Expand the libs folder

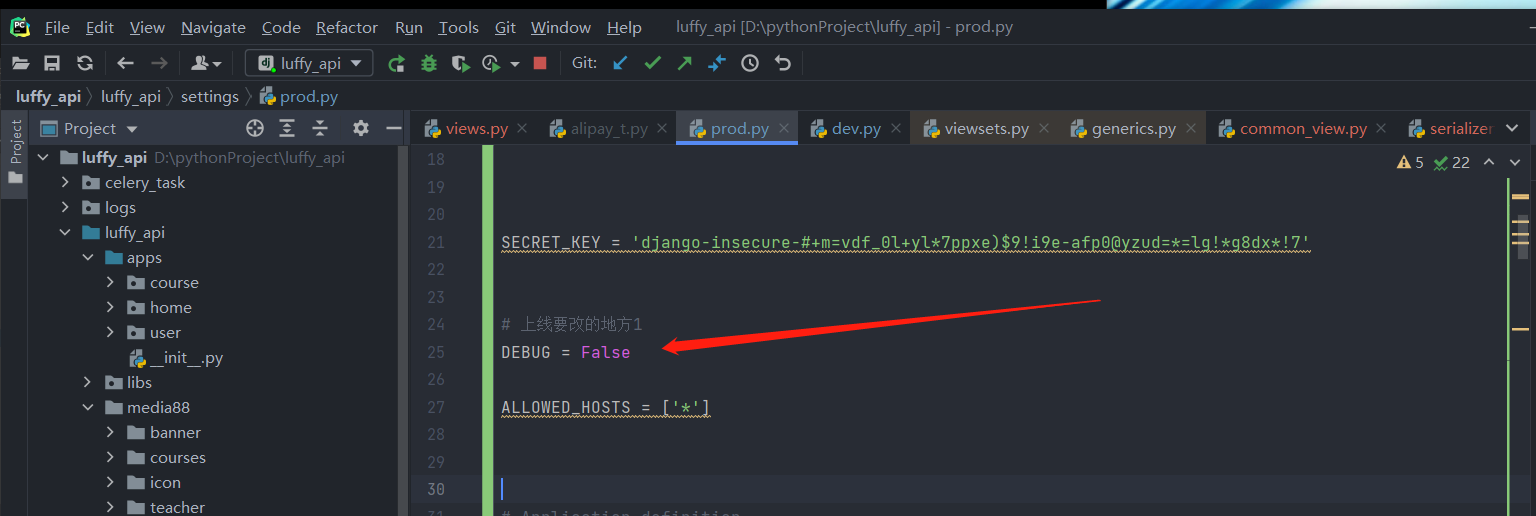point(87,383)
